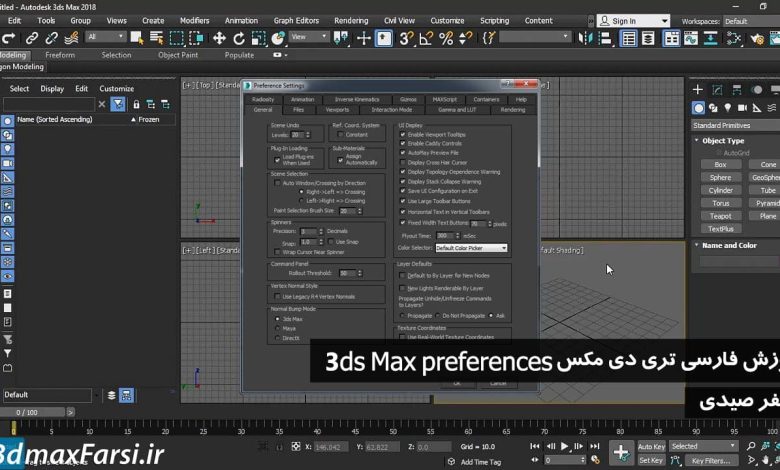This screenshot has height=470, width=780.
Task: Click the Unlink Selection broken chain icon
Action: click(x=52, y=38)
